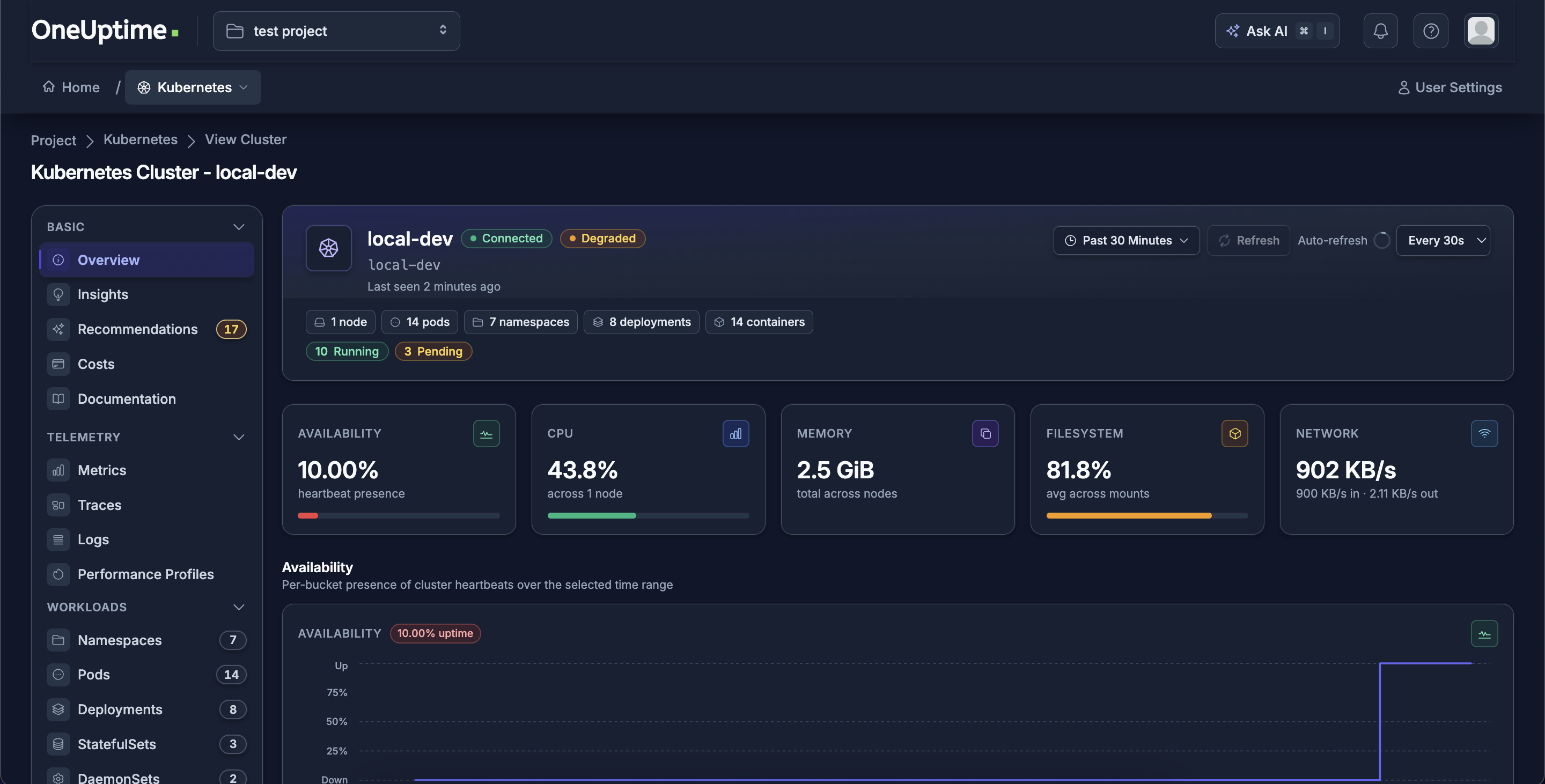Click the Refresh button

[1249, 240]
